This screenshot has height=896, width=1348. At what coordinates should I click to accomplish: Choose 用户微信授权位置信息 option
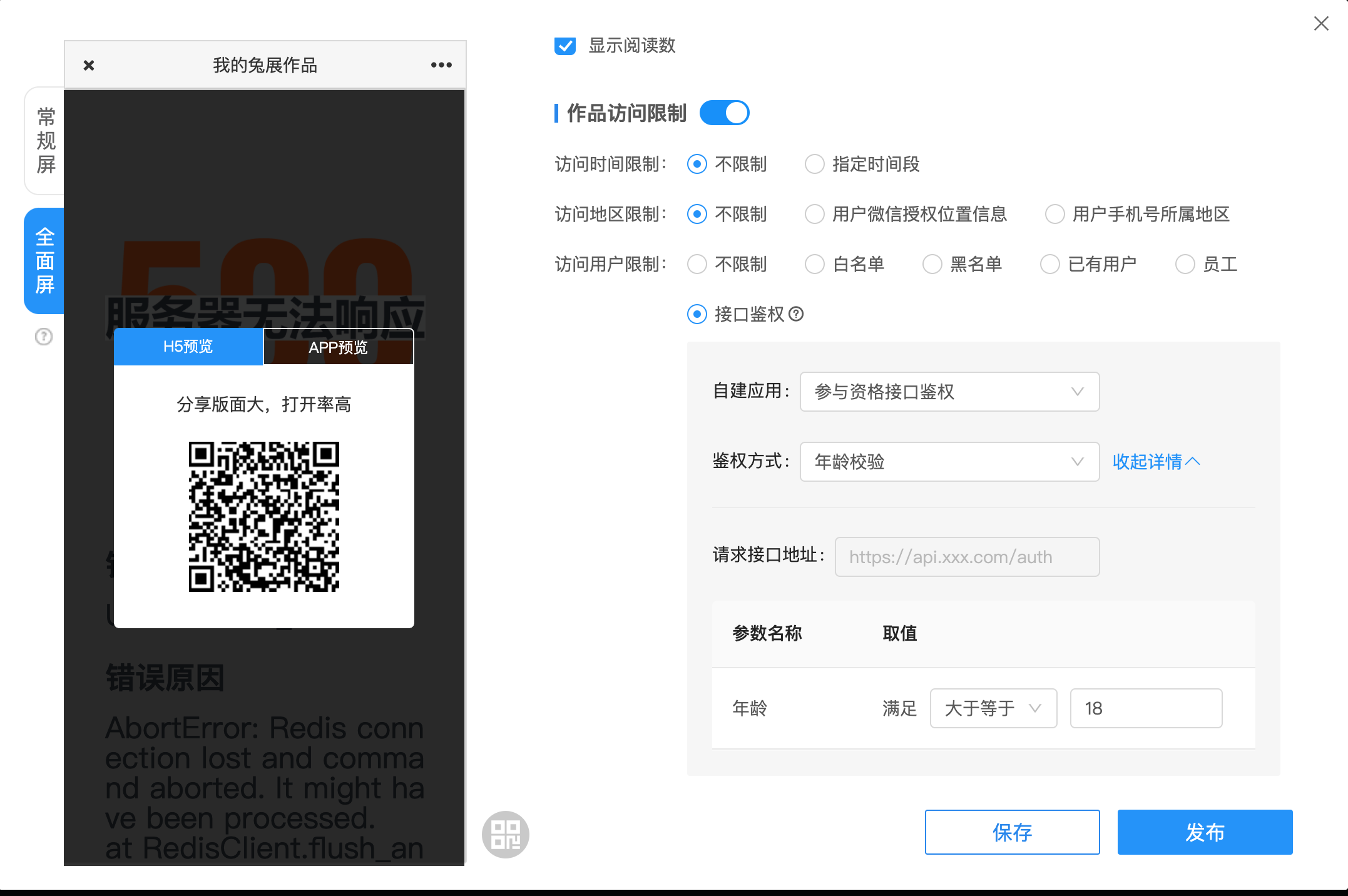(x=815, y=215)
